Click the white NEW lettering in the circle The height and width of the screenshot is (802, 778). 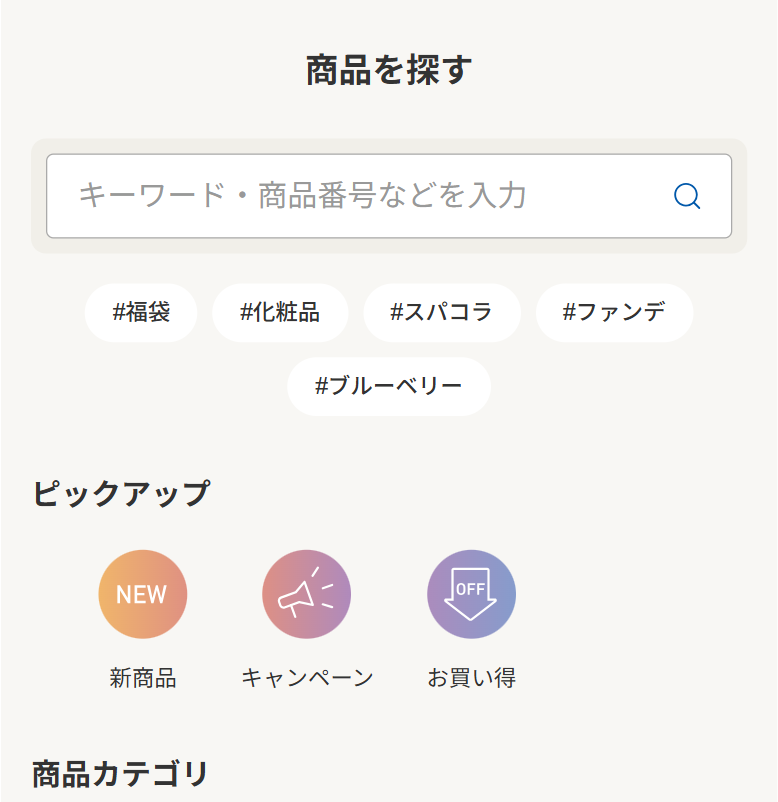click(142, 595)
